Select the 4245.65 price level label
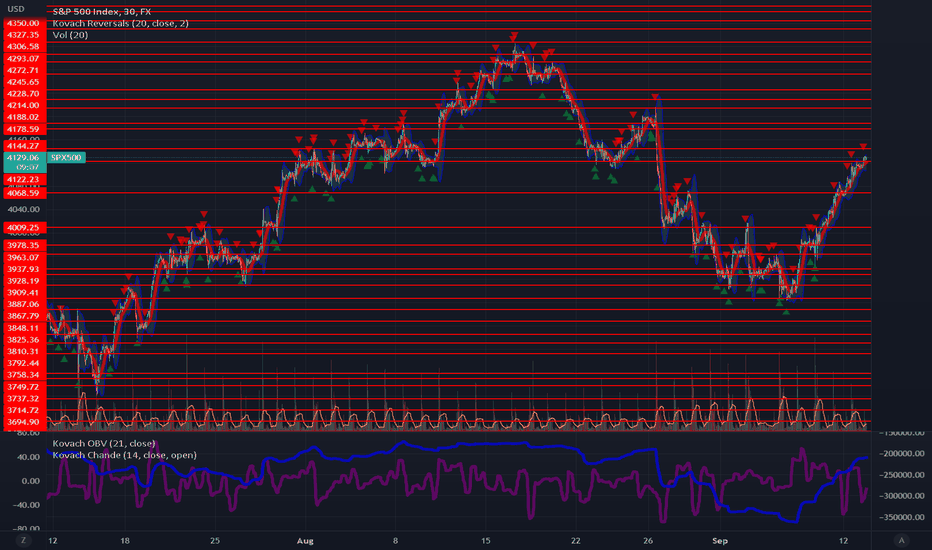The height and width of the screenshot is (550, 932). (24, 82)
